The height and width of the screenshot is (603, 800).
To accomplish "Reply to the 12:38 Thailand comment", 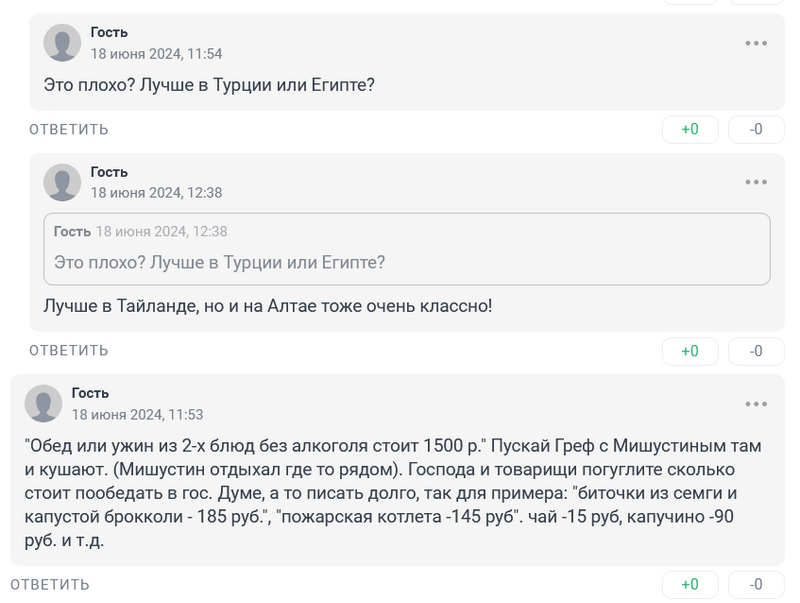I will (x=69, y=351).
